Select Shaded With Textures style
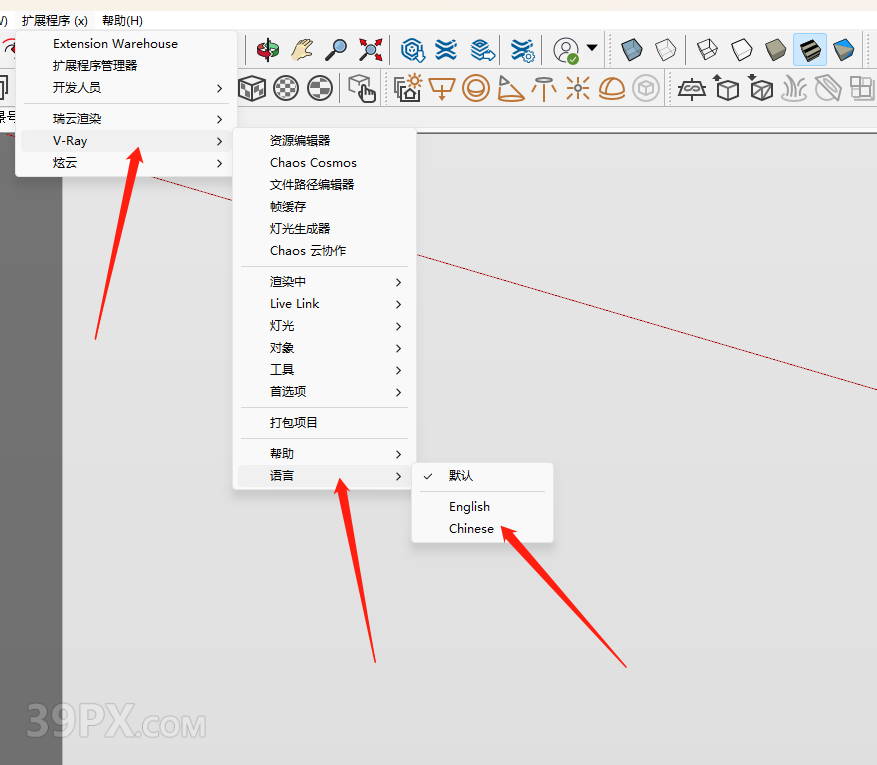The image size is (877, 765). [810, 50]
